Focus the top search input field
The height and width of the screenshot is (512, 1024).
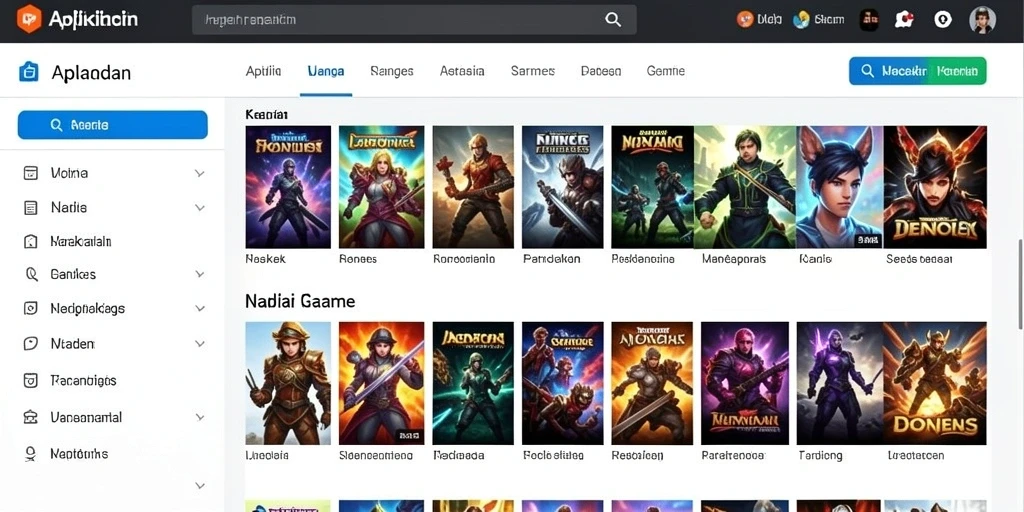[414, 20]
